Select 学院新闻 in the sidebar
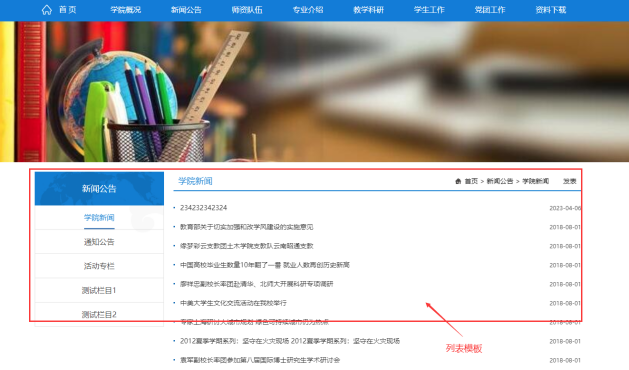The image size is (629, 370). (99, 218)
